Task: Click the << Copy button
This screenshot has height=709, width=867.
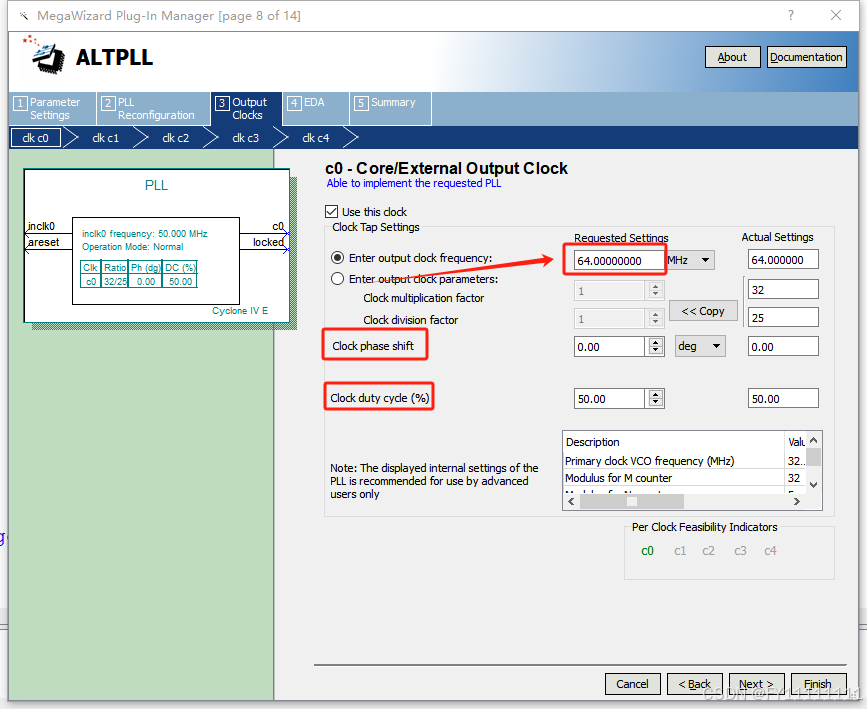Action: [703, 311]
